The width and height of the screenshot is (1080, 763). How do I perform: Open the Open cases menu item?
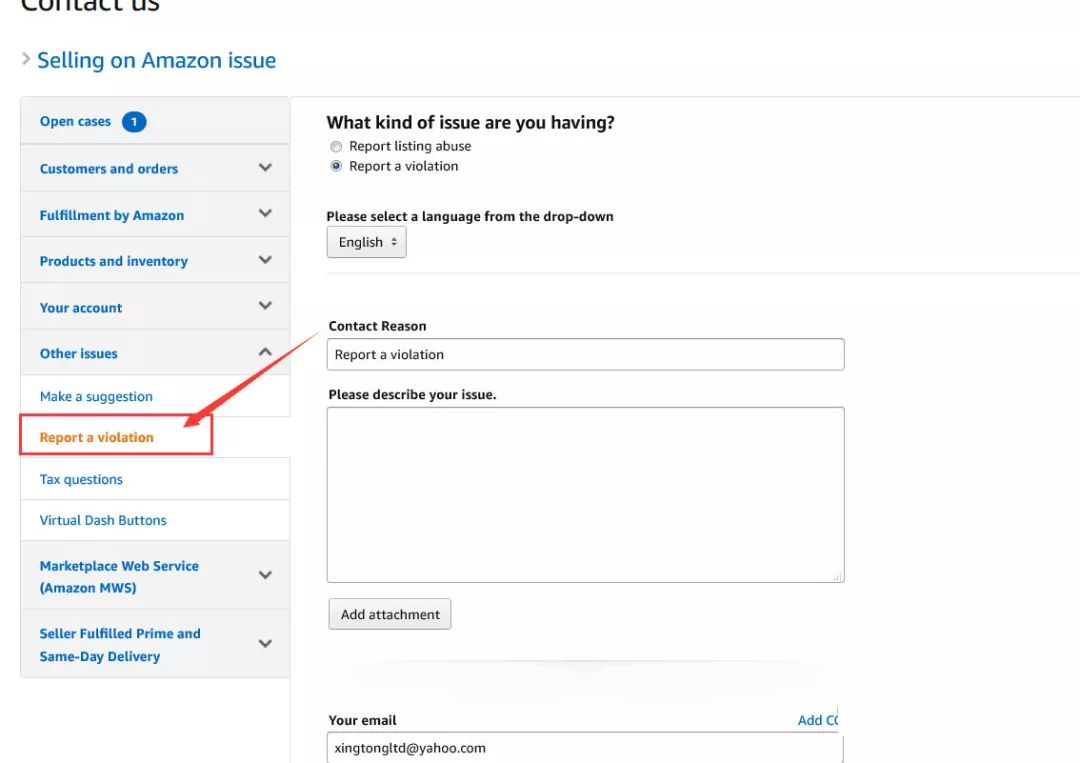tap(75, 121)
